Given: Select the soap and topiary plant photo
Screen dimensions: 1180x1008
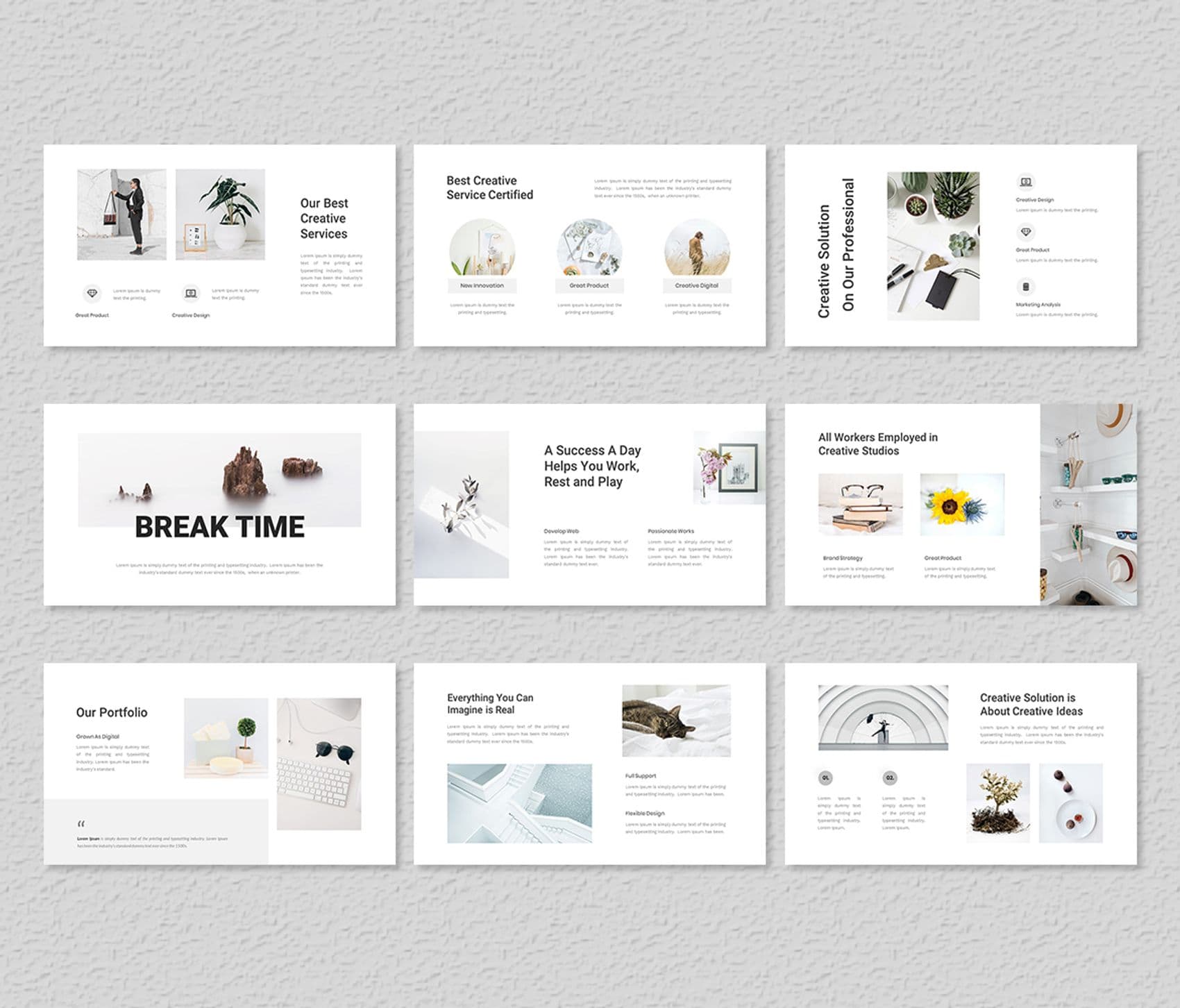Looking at the screenshot, I should click(x=226, y=738).
